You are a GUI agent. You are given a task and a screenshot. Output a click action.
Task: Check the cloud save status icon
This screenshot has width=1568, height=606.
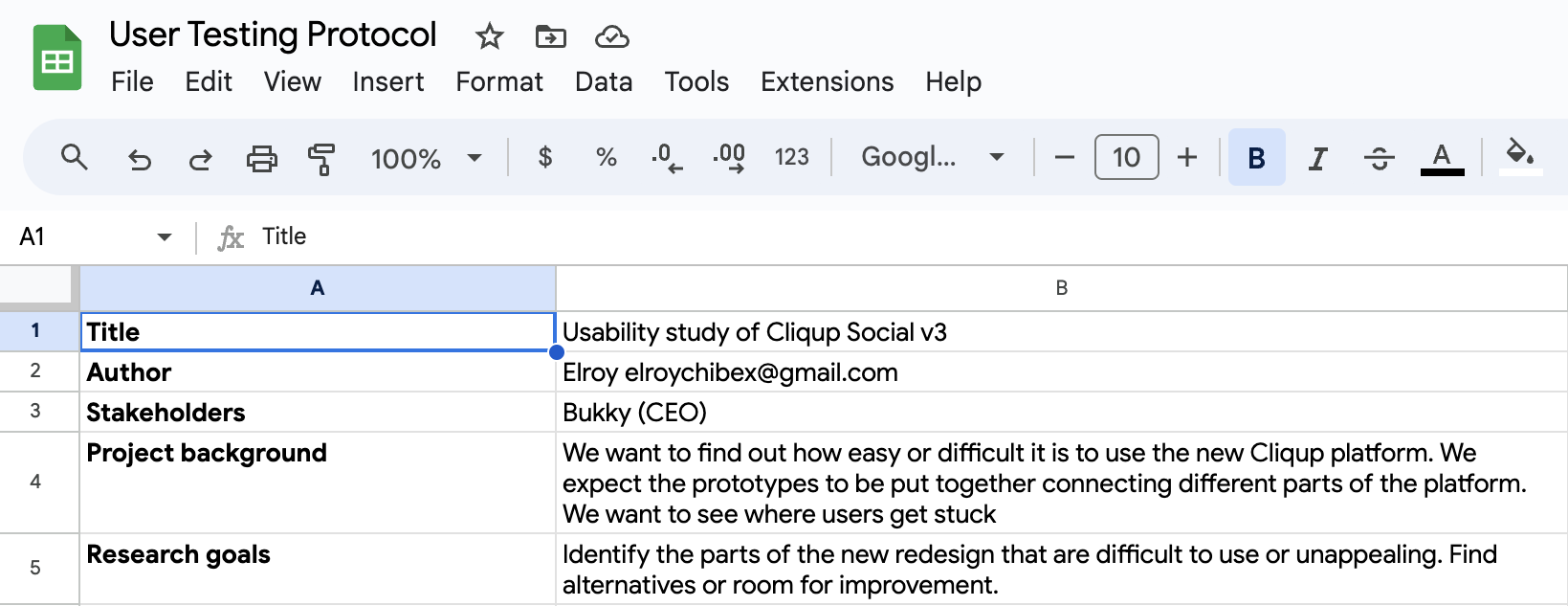[x=611, y=37]
